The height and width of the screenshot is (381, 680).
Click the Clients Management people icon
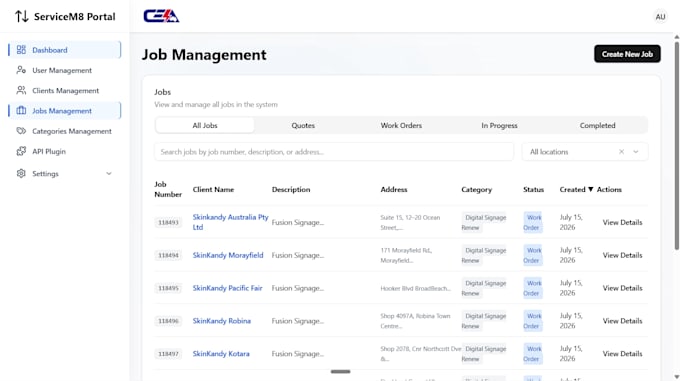pos(21,90)
